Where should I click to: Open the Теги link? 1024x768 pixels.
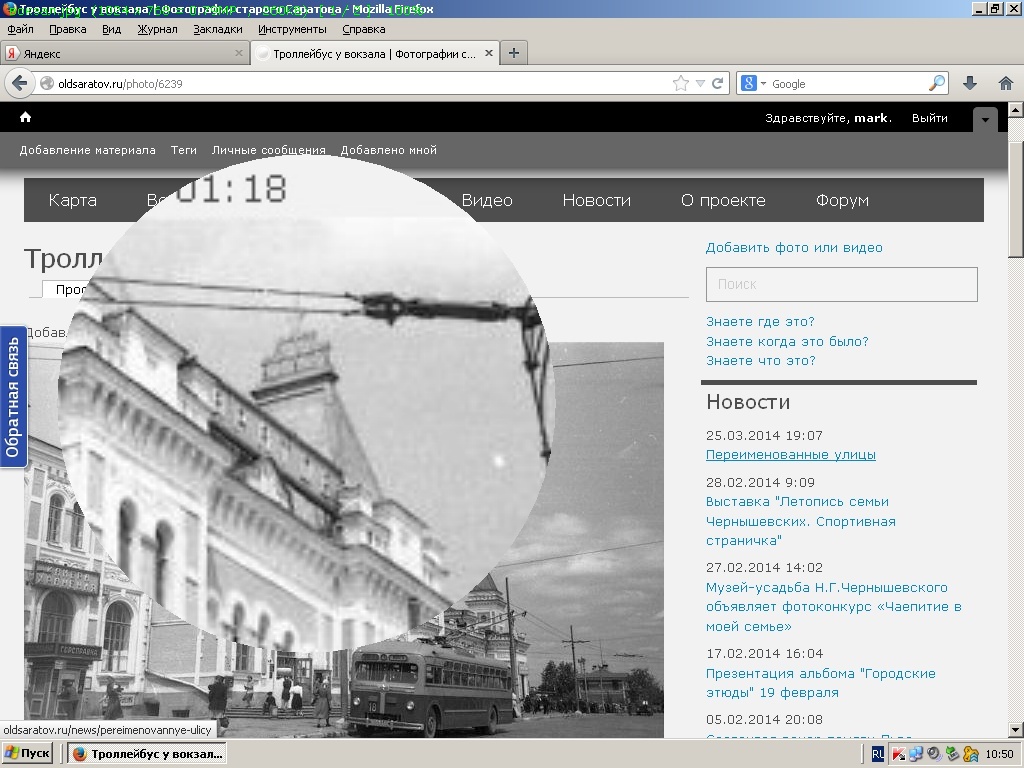[x=184, y=150]
